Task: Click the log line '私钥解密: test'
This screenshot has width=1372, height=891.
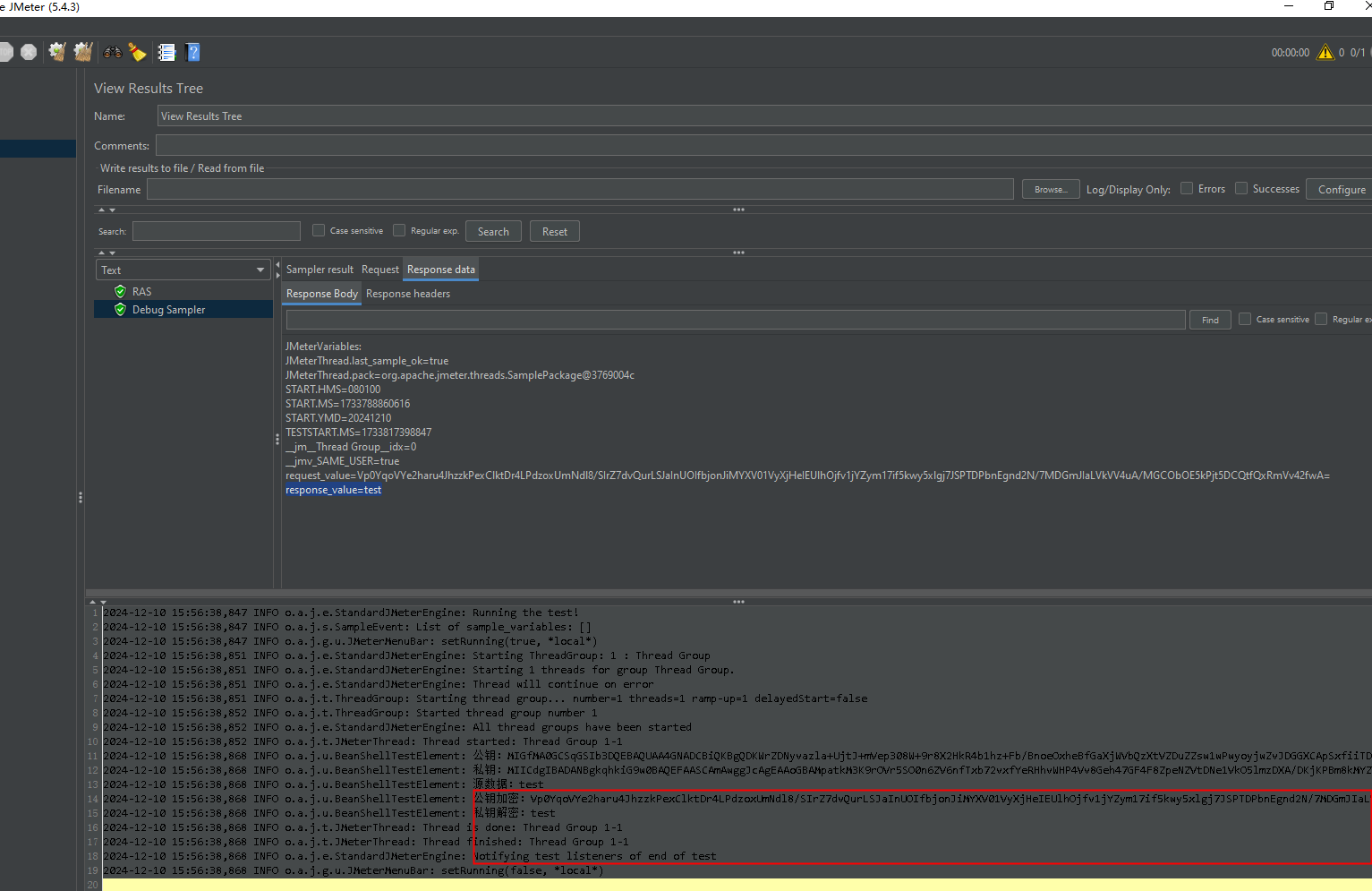Action: (329, 813)
